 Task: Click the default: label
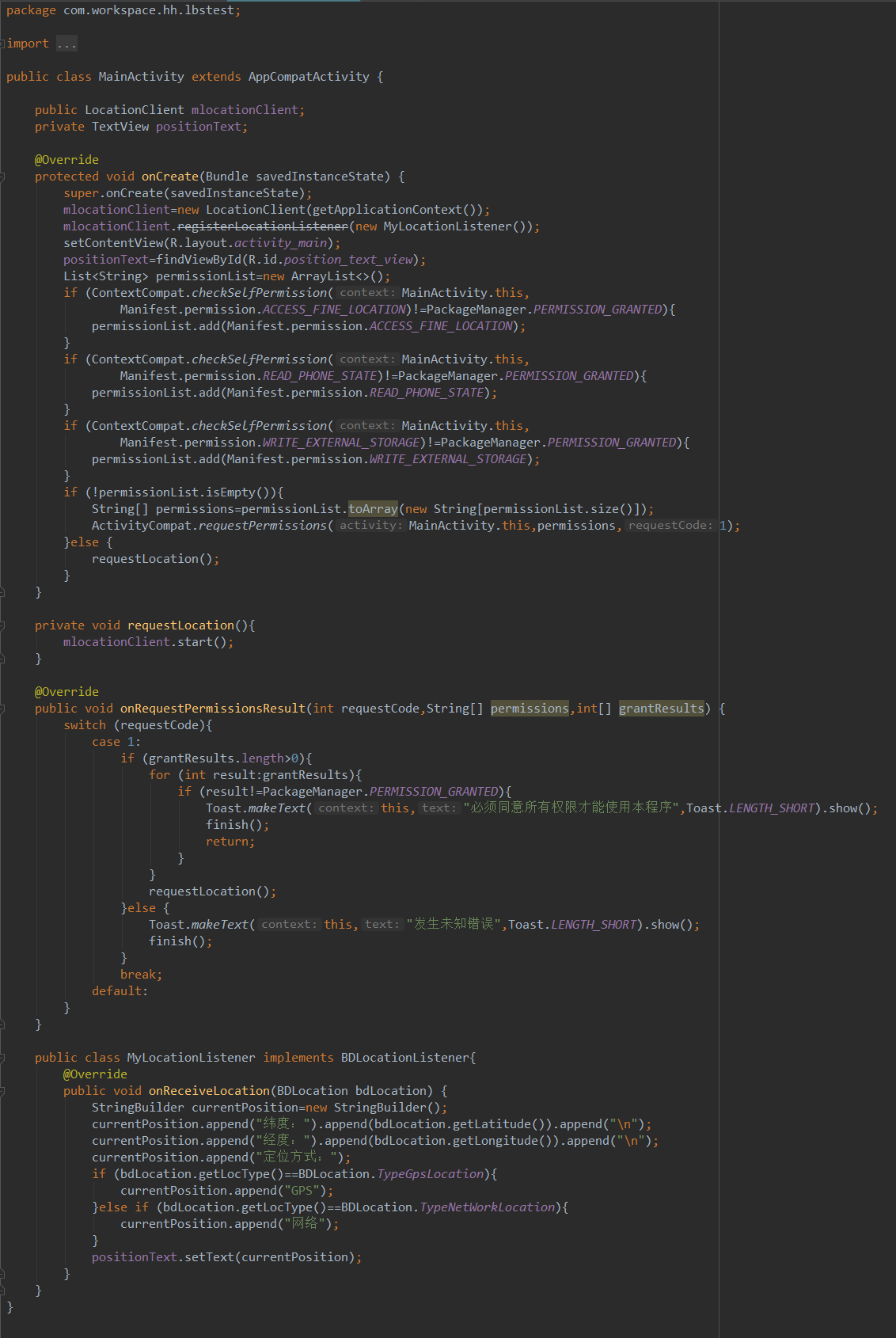(x=120, y=991)
